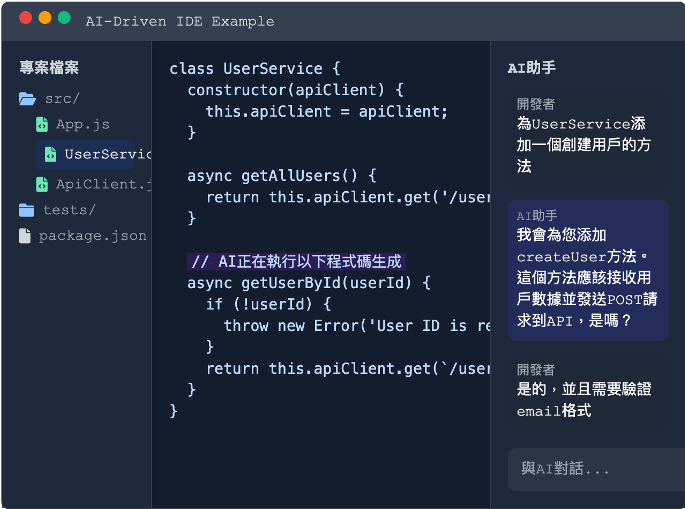Open package.json in the project files

coord(83,236)
